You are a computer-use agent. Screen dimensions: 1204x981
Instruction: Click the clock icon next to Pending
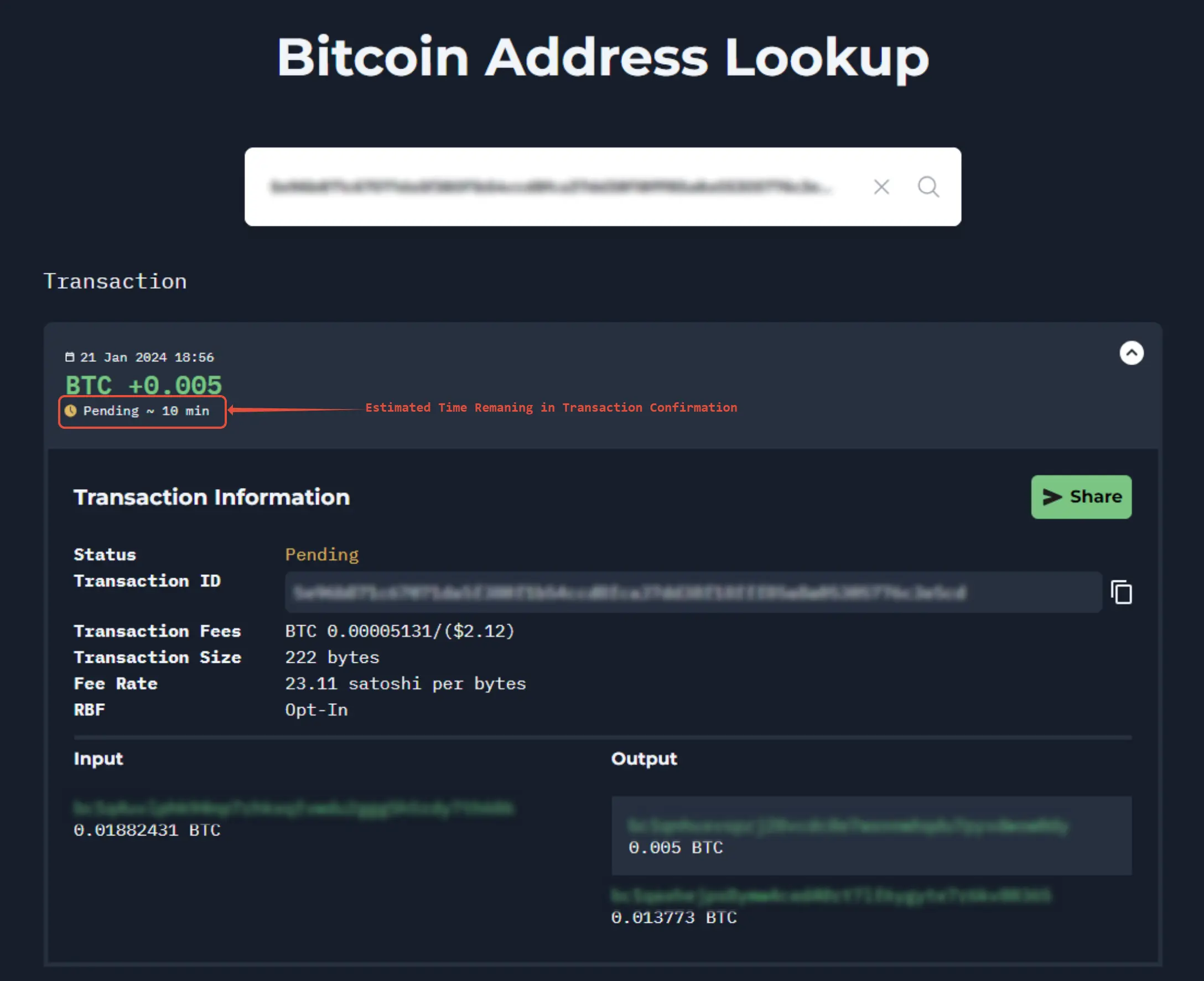pos(71,411)
